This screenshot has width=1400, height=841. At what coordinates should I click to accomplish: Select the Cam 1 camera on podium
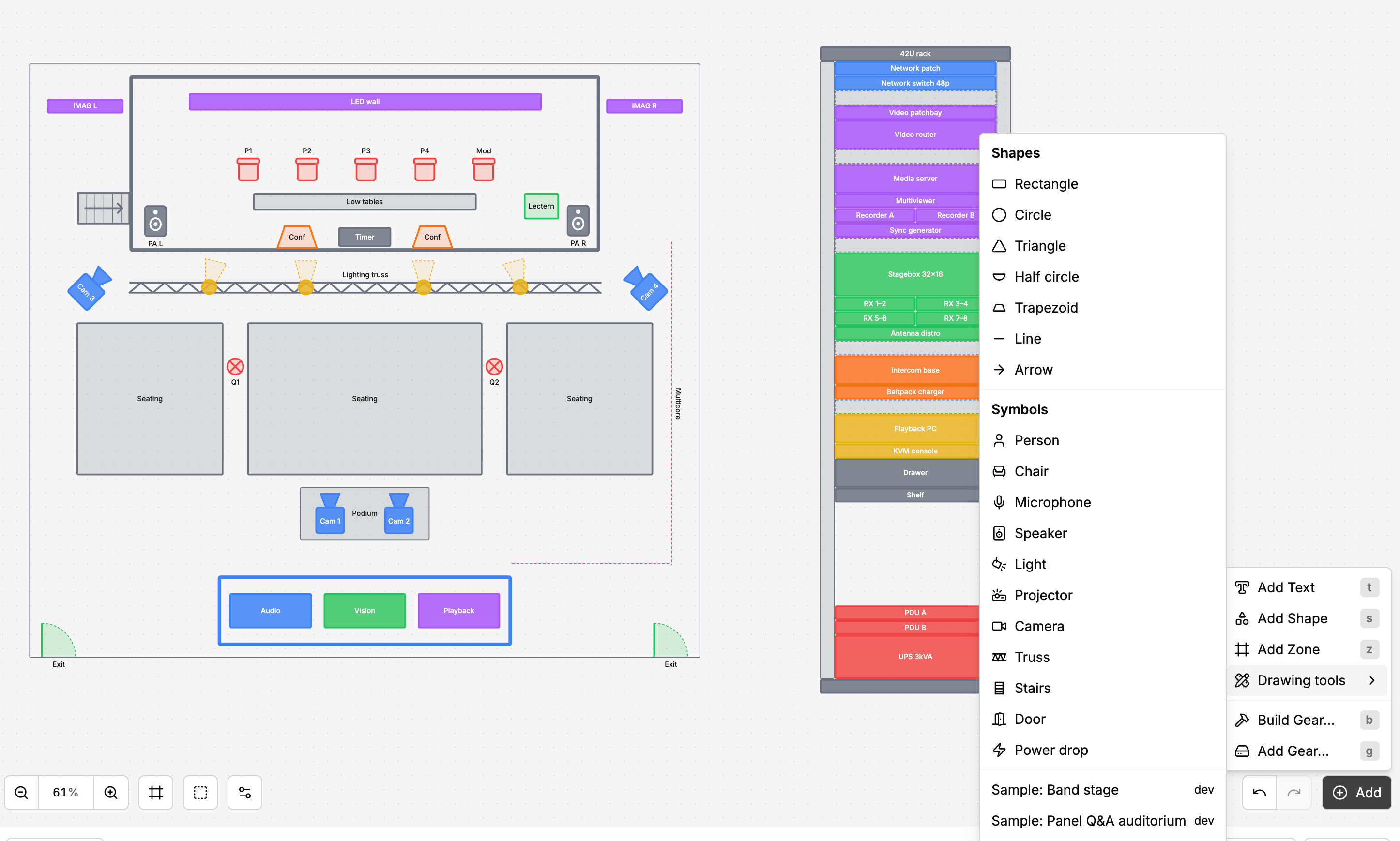click(x=330, y=514)
